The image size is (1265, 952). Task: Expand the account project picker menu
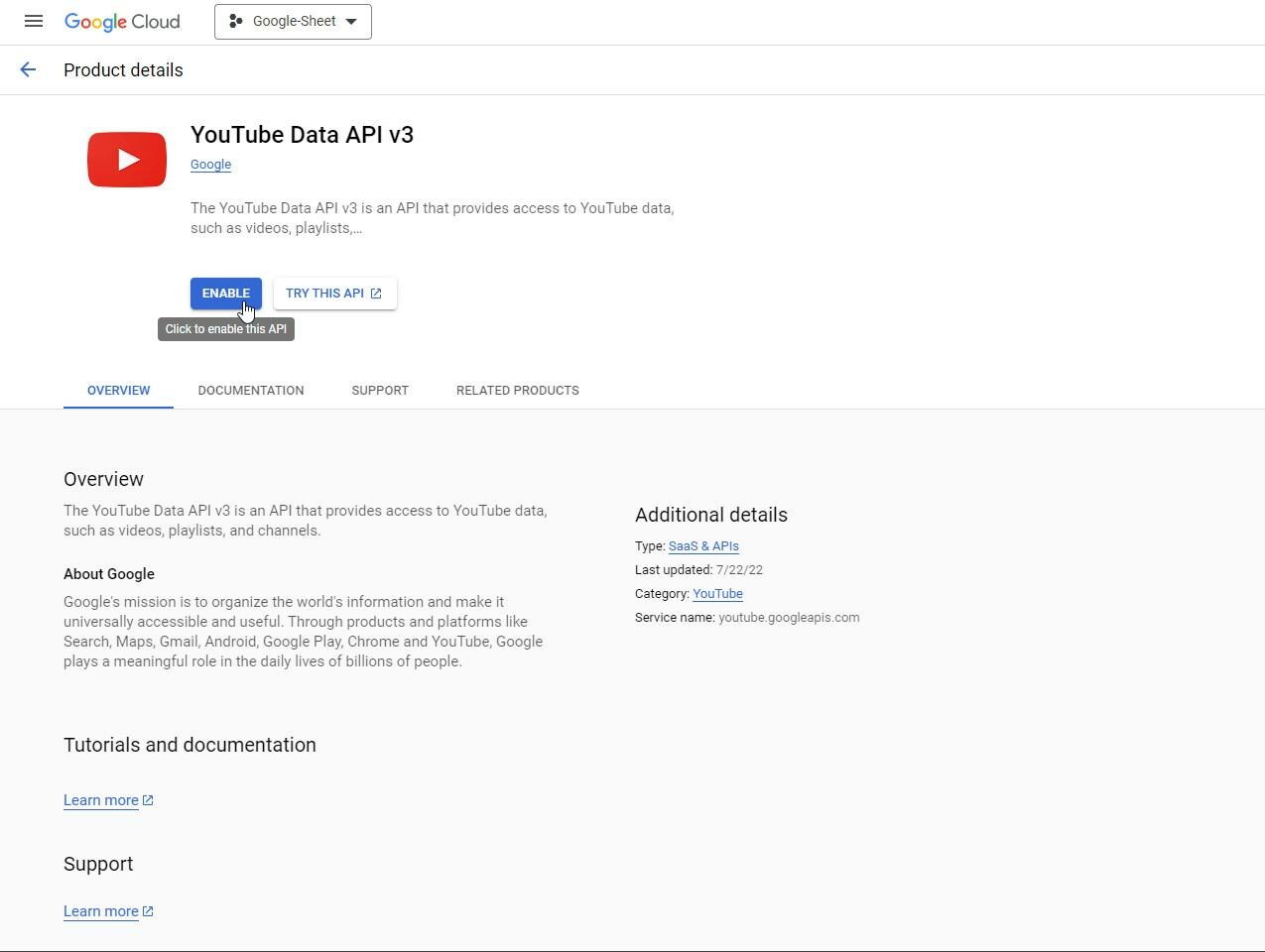click(293, 21)
